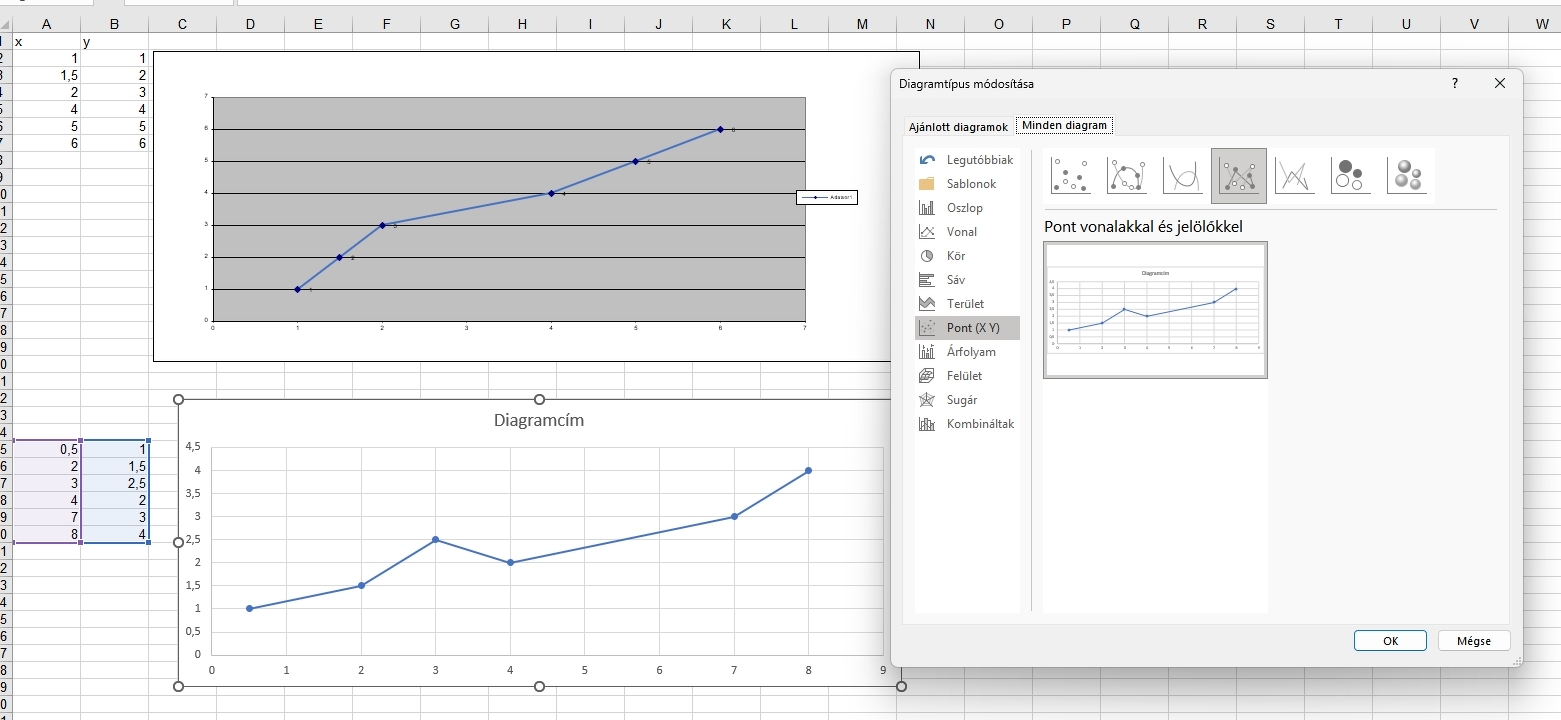
Task: Click the Adatsor1 legend in the upper chart
Action: coord(827,198)
